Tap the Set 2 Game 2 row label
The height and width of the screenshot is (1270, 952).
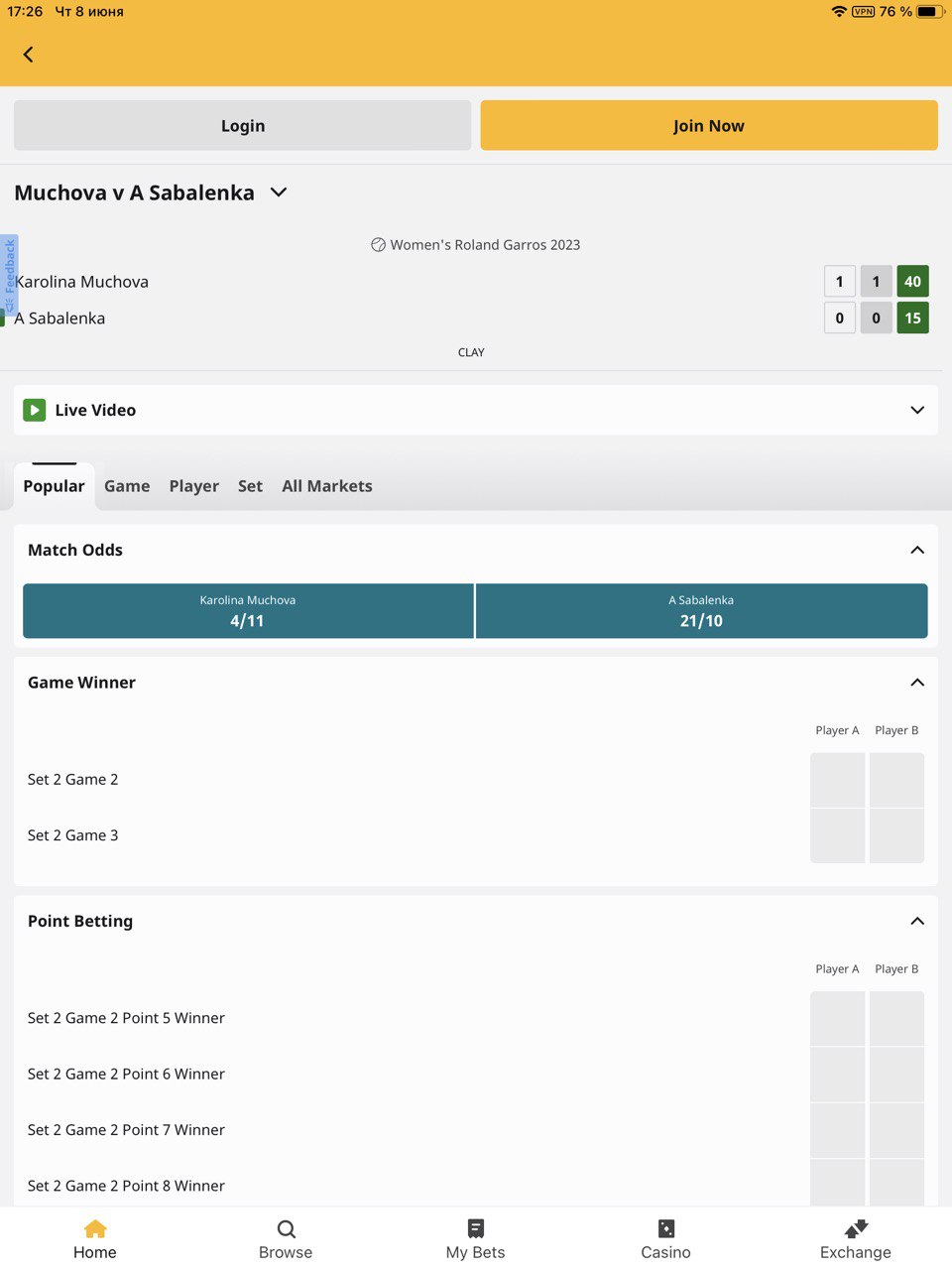pyautogui.click(x=73, y=780)
